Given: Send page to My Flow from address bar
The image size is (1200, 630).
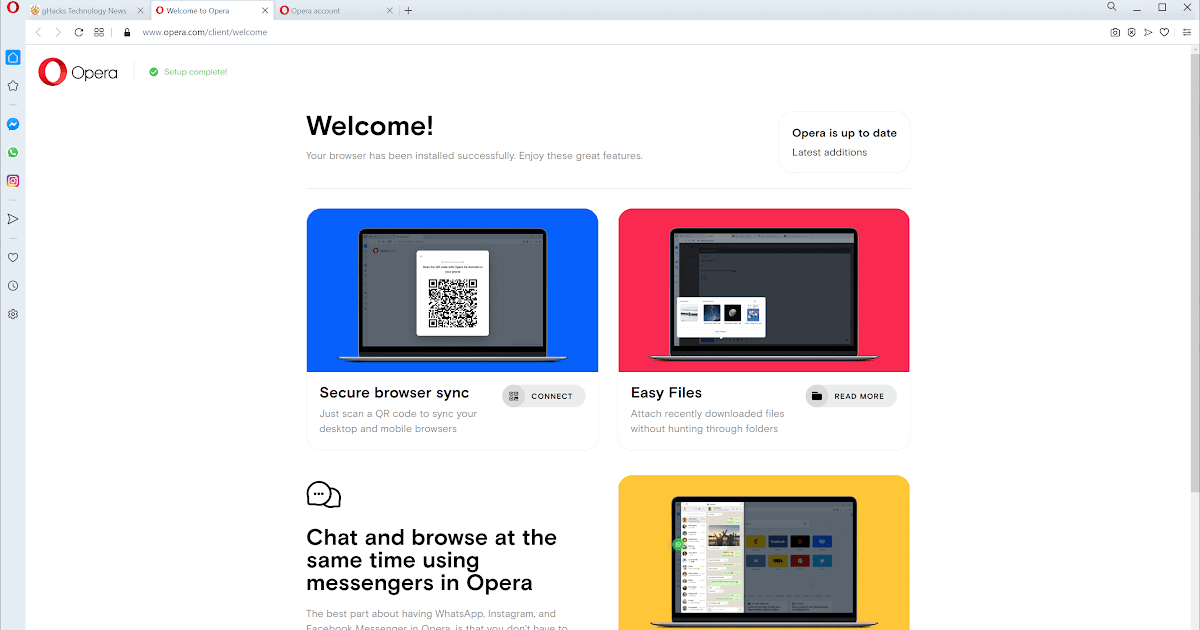Looking at the screenshot, I should pyautogui.click(x=1148, y=32).
